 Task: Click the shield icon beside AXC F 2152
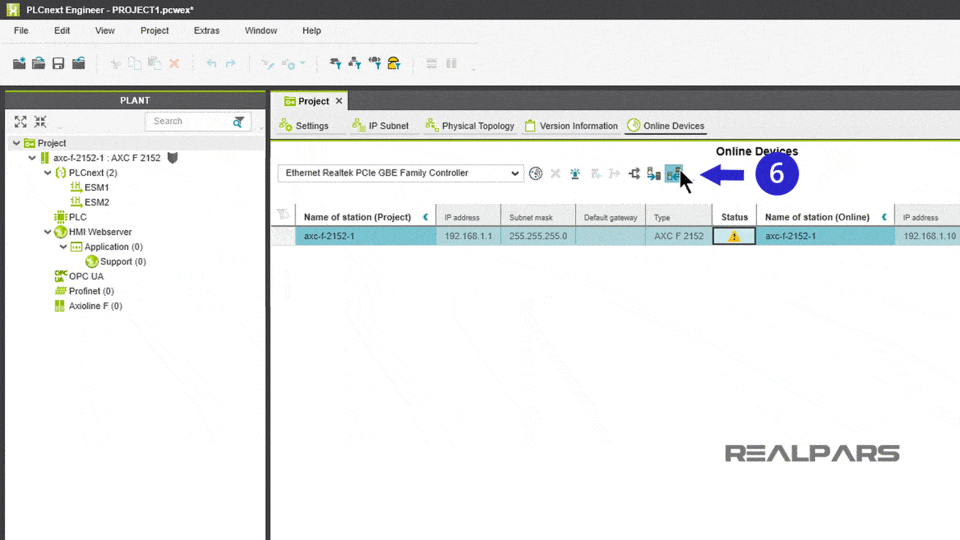[173, 158]
